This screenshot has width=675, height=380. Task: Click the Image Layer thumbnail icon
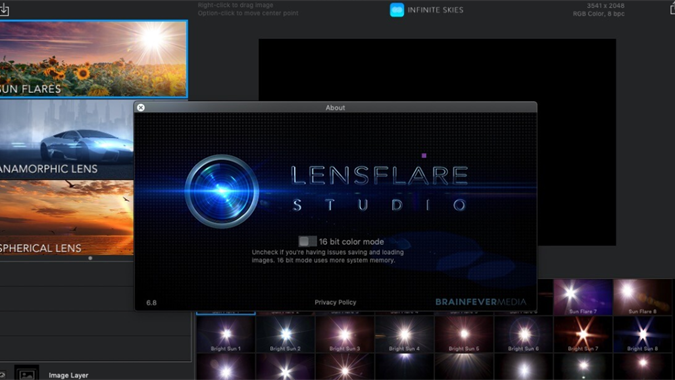27,373
